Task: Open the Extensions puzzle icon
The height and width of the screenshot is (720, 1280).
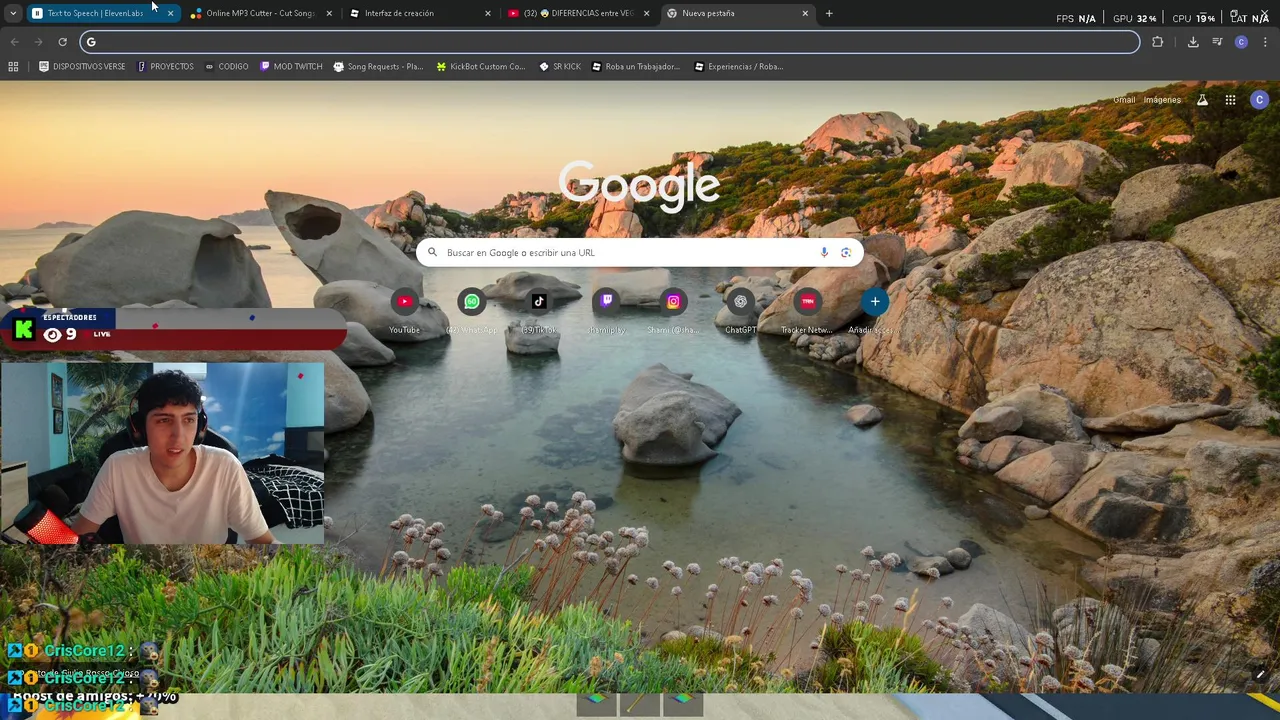Action: tap(1158, 42)
